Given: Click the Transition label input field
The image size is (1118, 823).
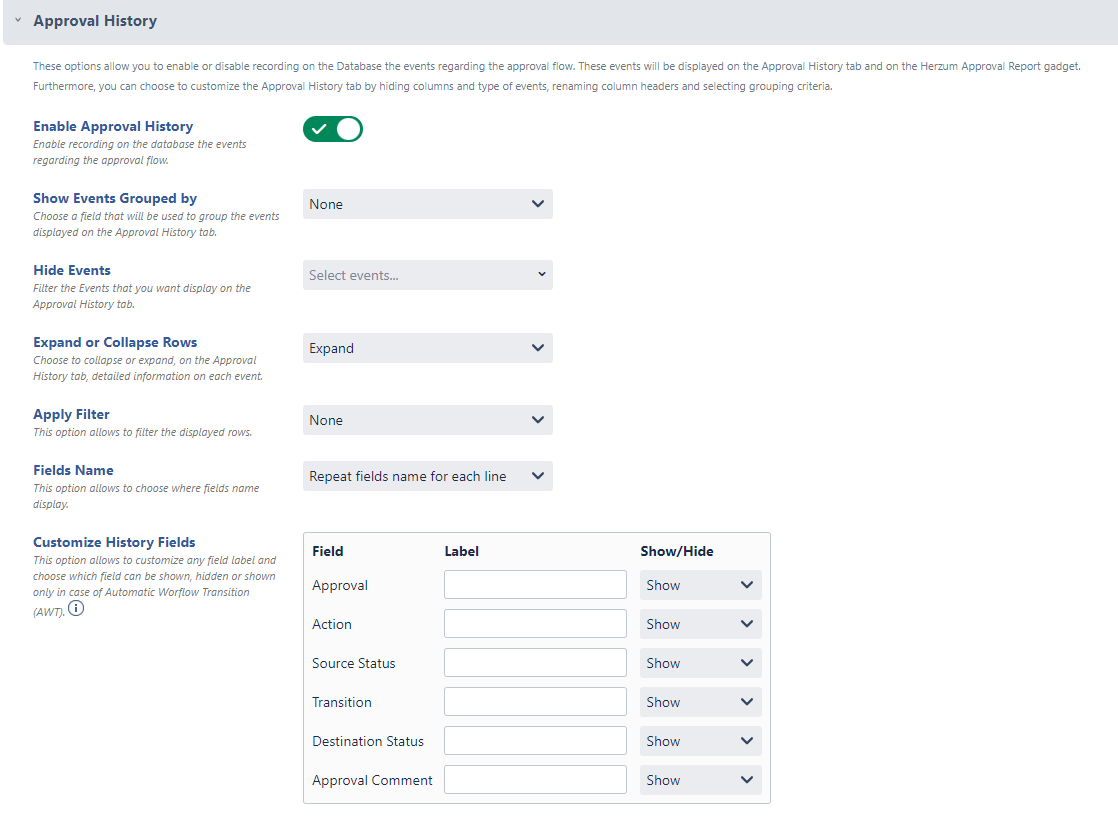Looking at the screenshot, I should coord(535,702).
